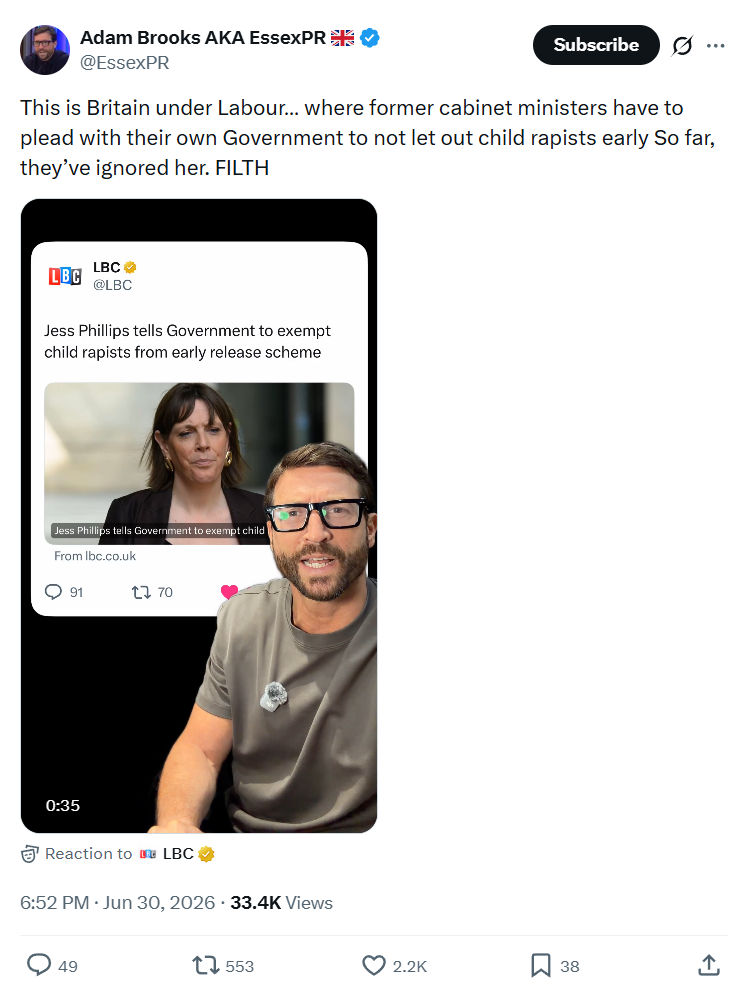739x991 pixels.
Task: Subscribe to Adam Brooks
Action: [596, 45]
